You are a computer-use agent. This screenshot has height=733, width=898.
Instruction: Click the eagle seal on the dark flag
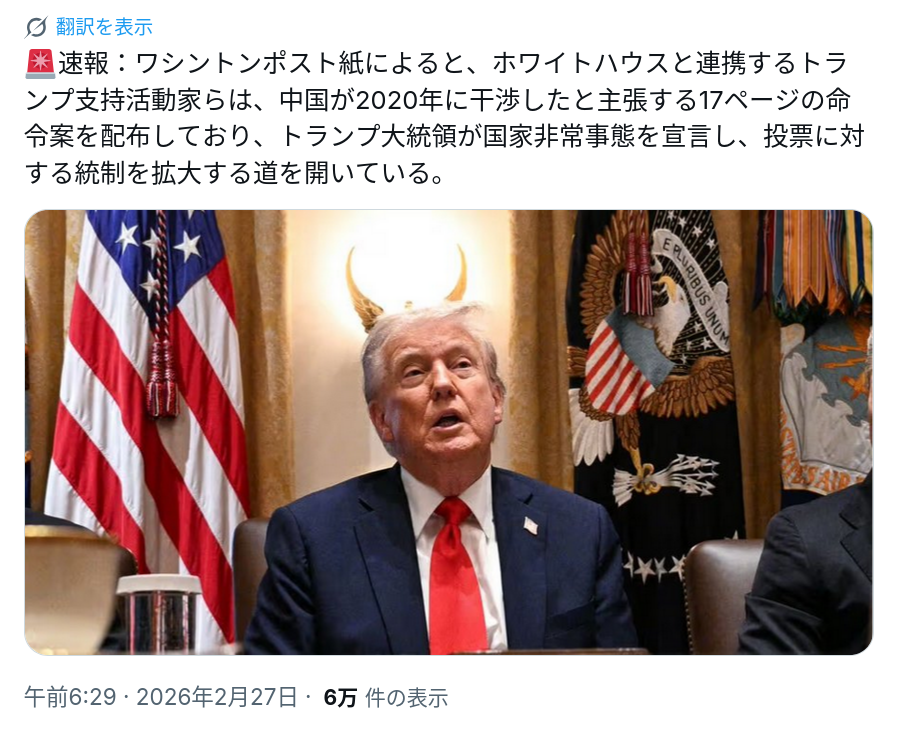(653, 366)
